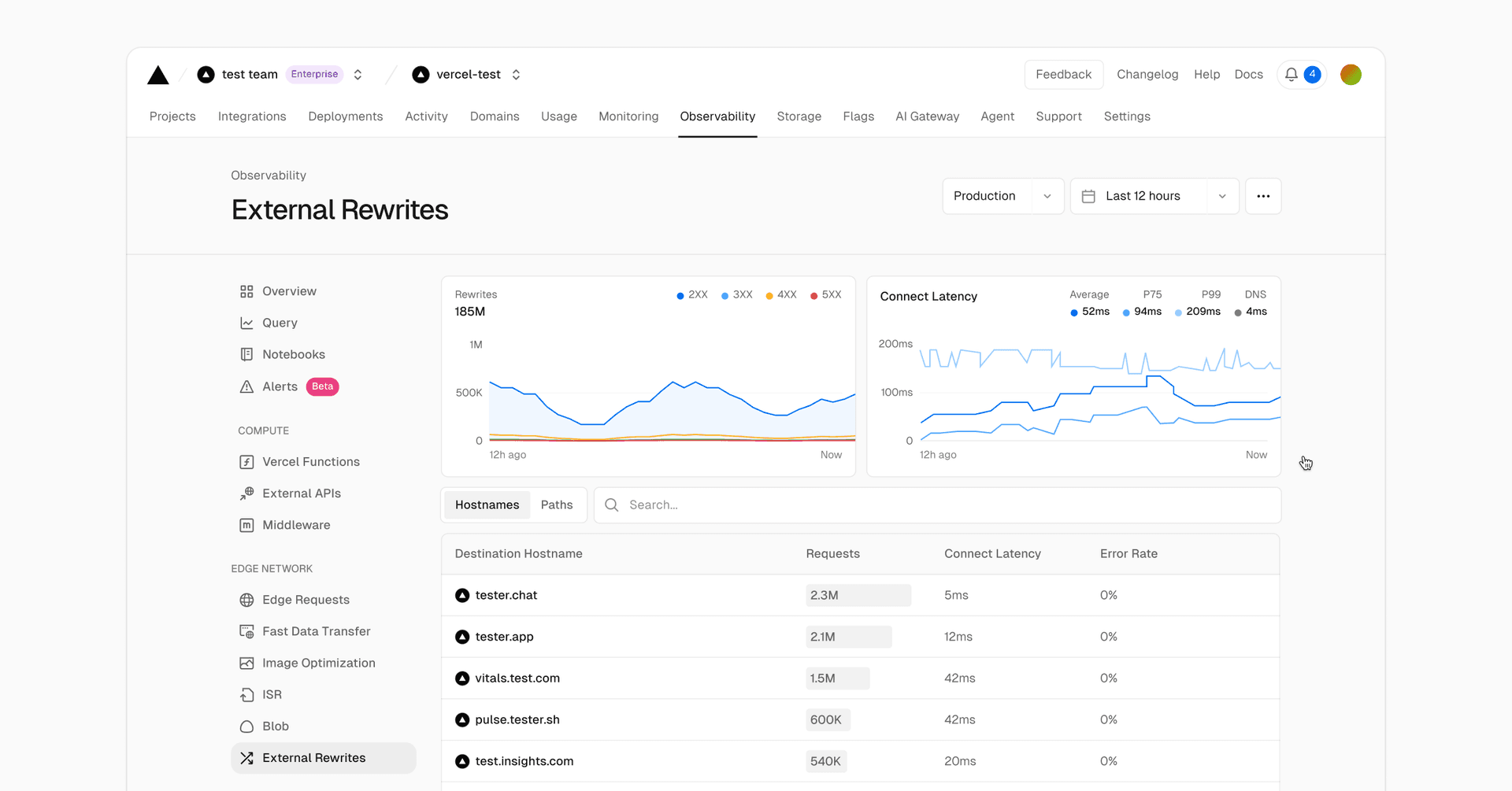This screenshot has height=791, width=1512.
Task: Go to the Deployments tab
Action: [346, 116]
